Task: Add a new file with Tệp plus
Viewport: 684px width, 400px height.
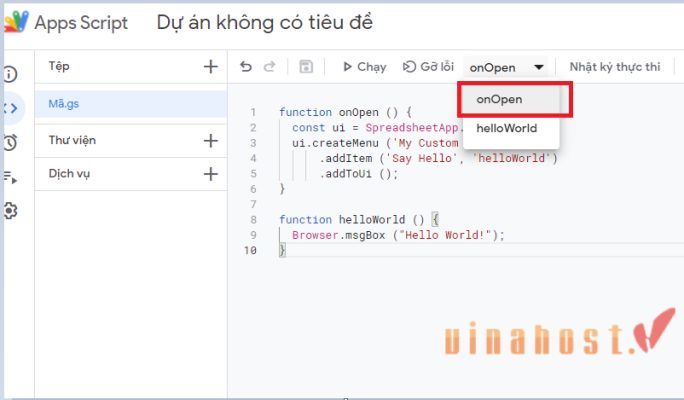Action: click(211, 67)
